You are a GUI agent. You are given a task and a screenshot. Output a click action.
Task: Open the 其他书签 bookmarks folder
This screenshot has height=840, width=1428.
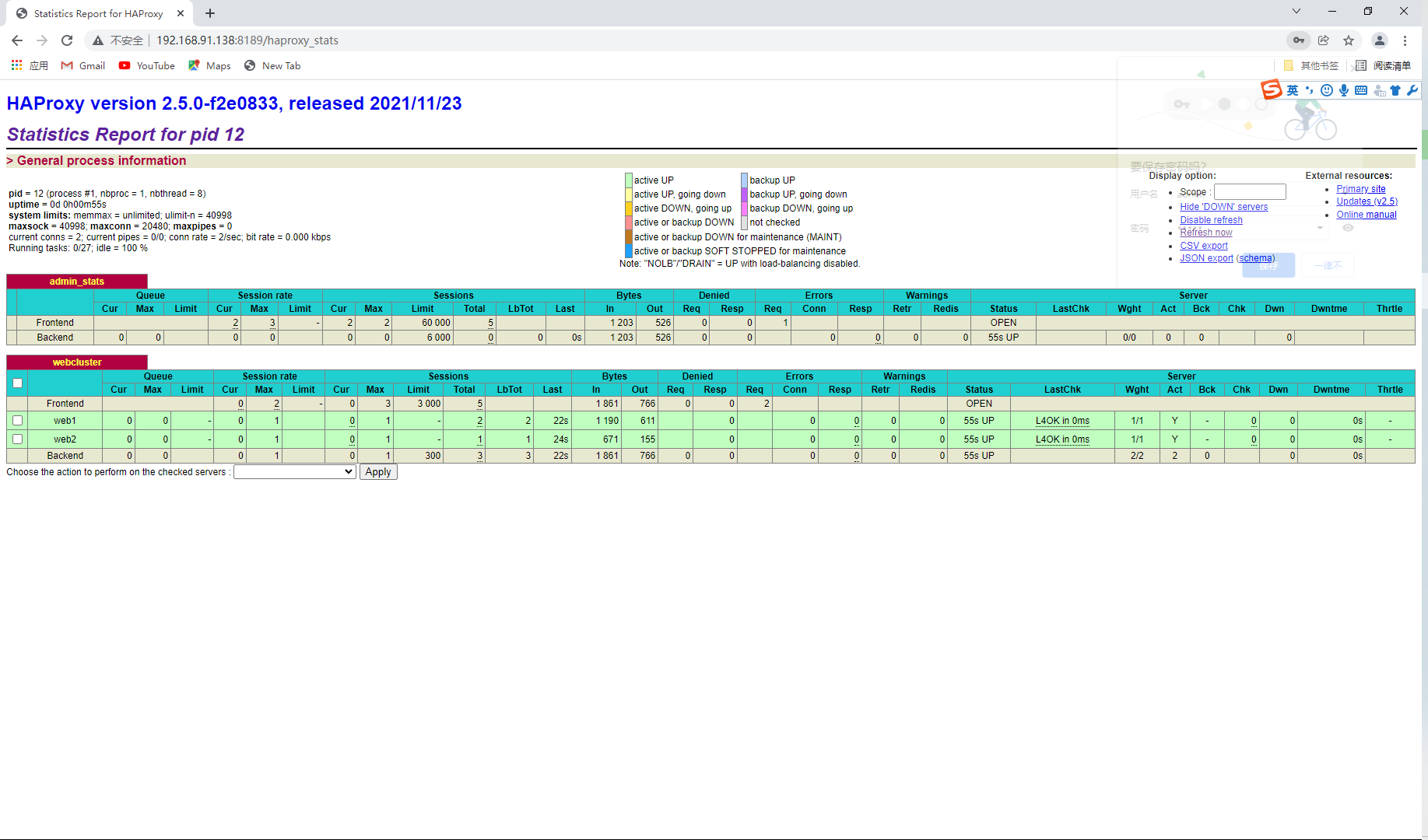tap(1311, 65)
